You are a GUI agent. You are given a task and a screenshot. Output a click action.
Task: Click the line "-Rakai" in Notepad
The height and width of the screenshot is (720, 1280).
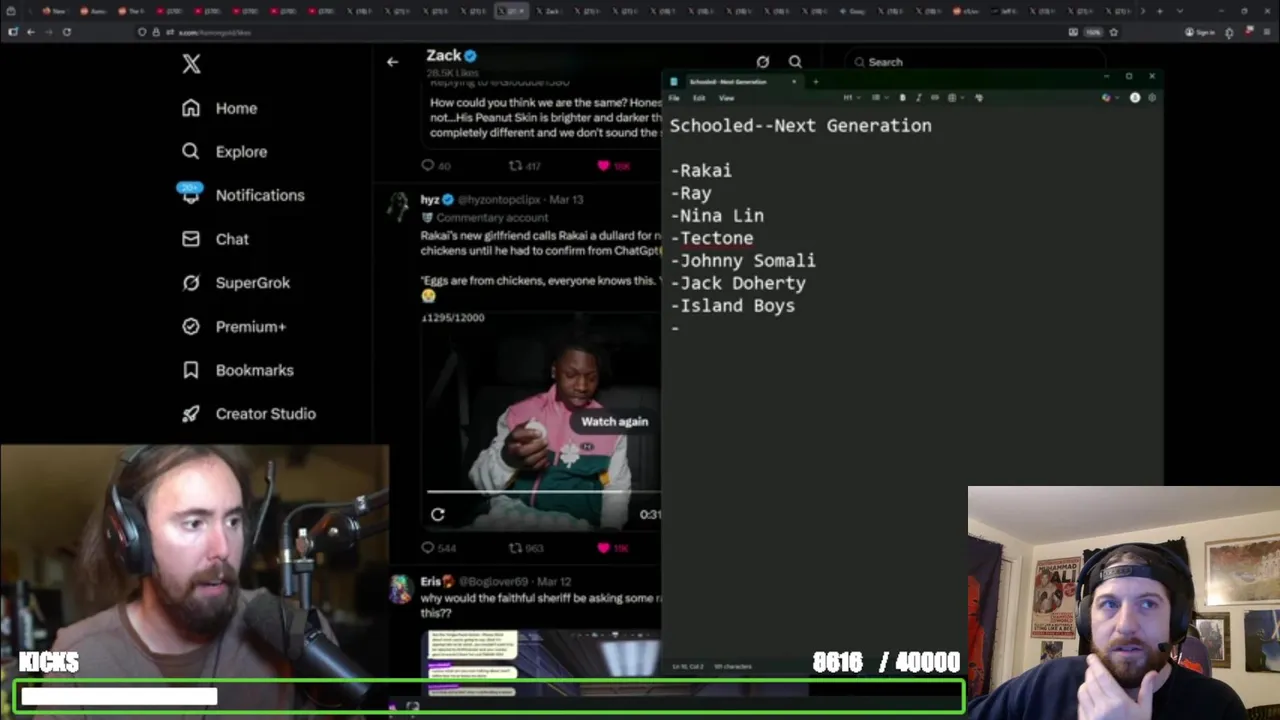click(701, 171)
